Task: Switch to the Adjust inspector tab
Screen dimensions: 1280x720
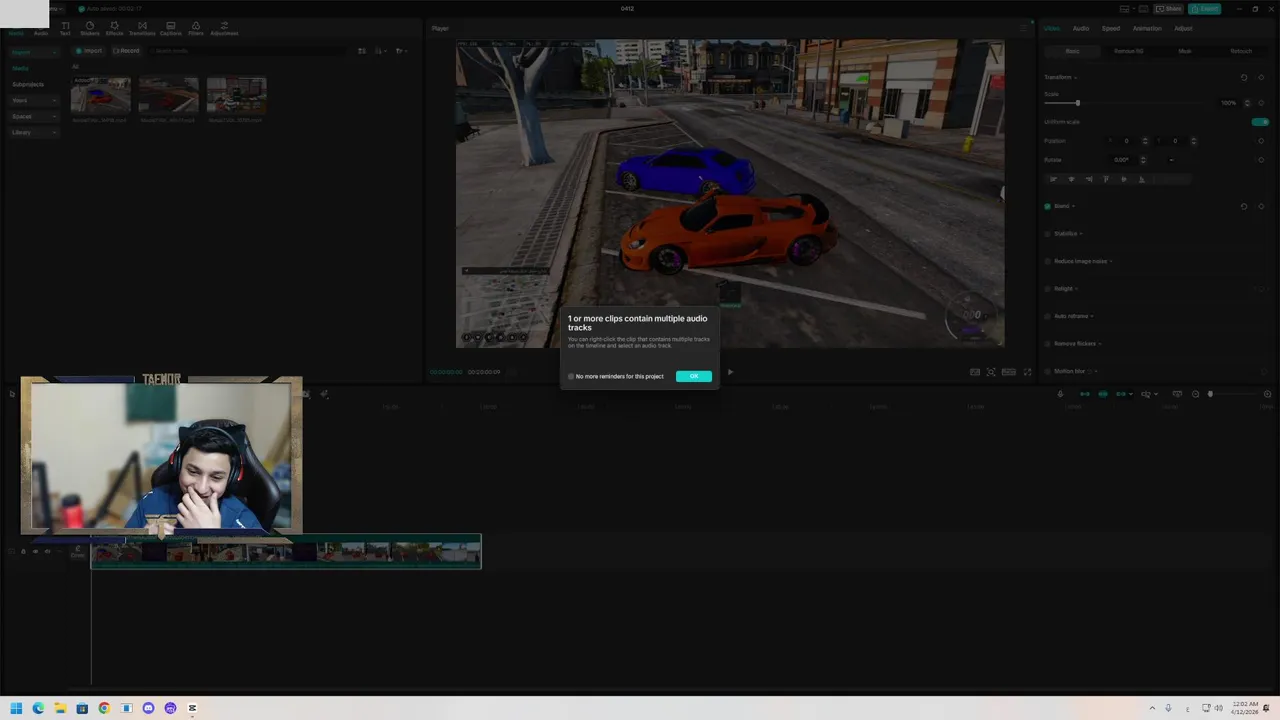Action: [x=1183, y=28]
